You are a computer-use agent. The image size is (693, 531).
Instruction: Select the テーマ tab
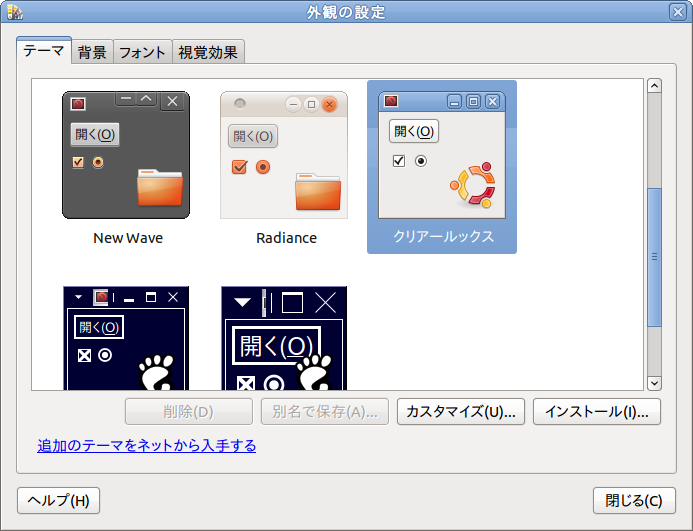click(x=44, y=50)
